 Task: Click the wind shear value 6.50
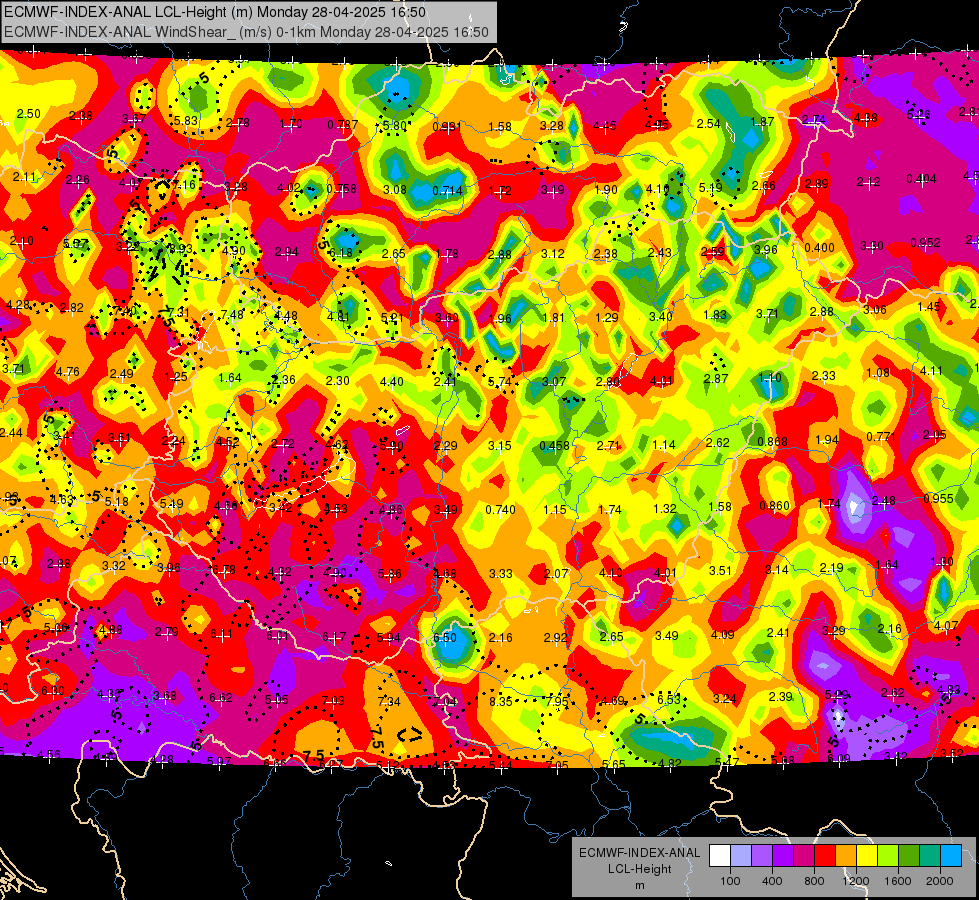(445, 638)
